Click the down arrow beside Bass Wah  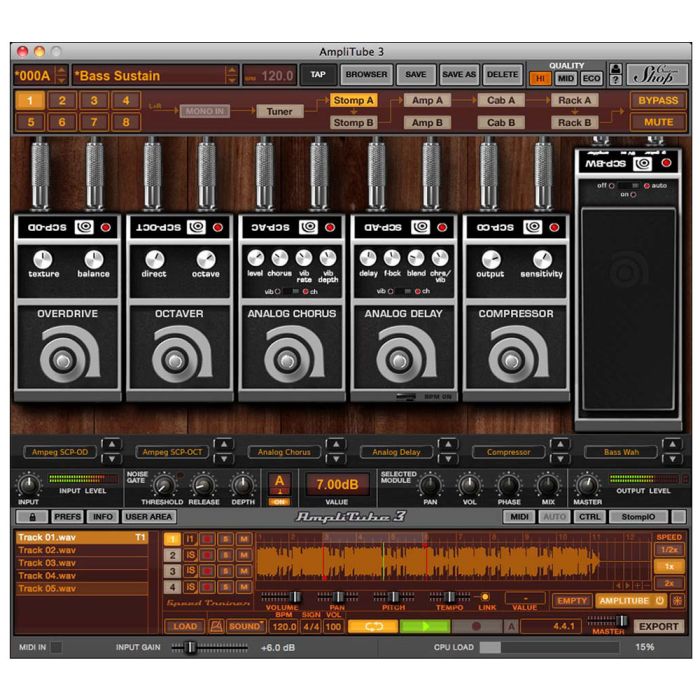tap(672, 459)
